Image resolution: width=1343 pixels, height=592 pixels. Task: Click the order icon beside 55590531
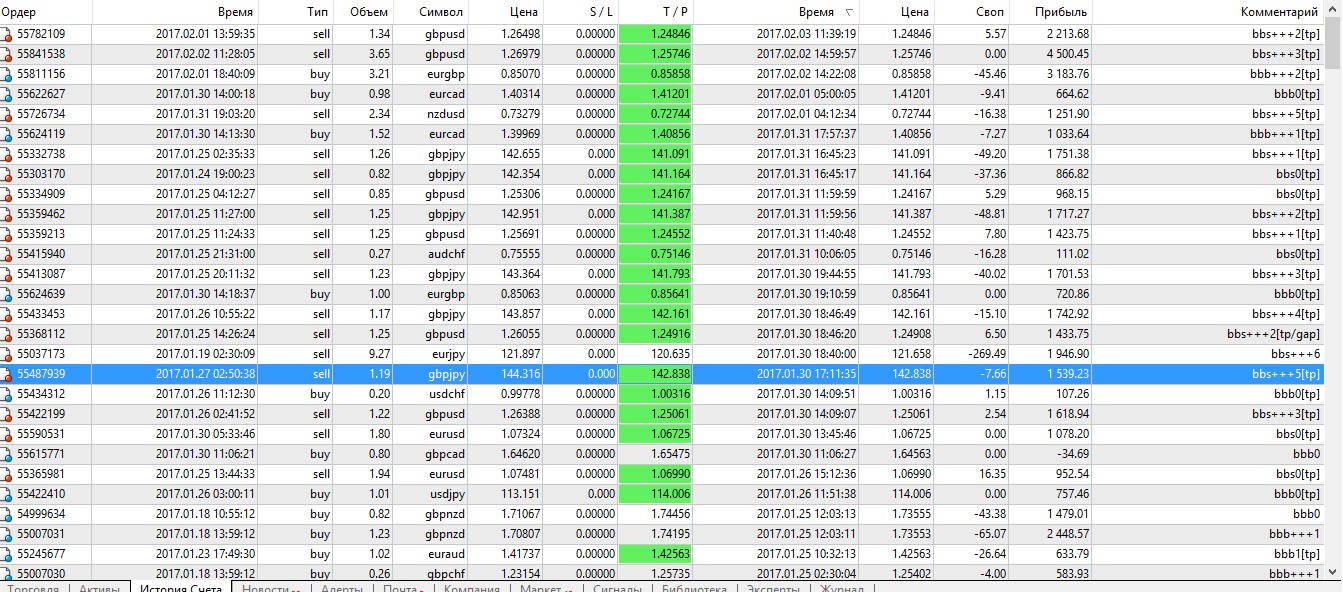point(7,434)
